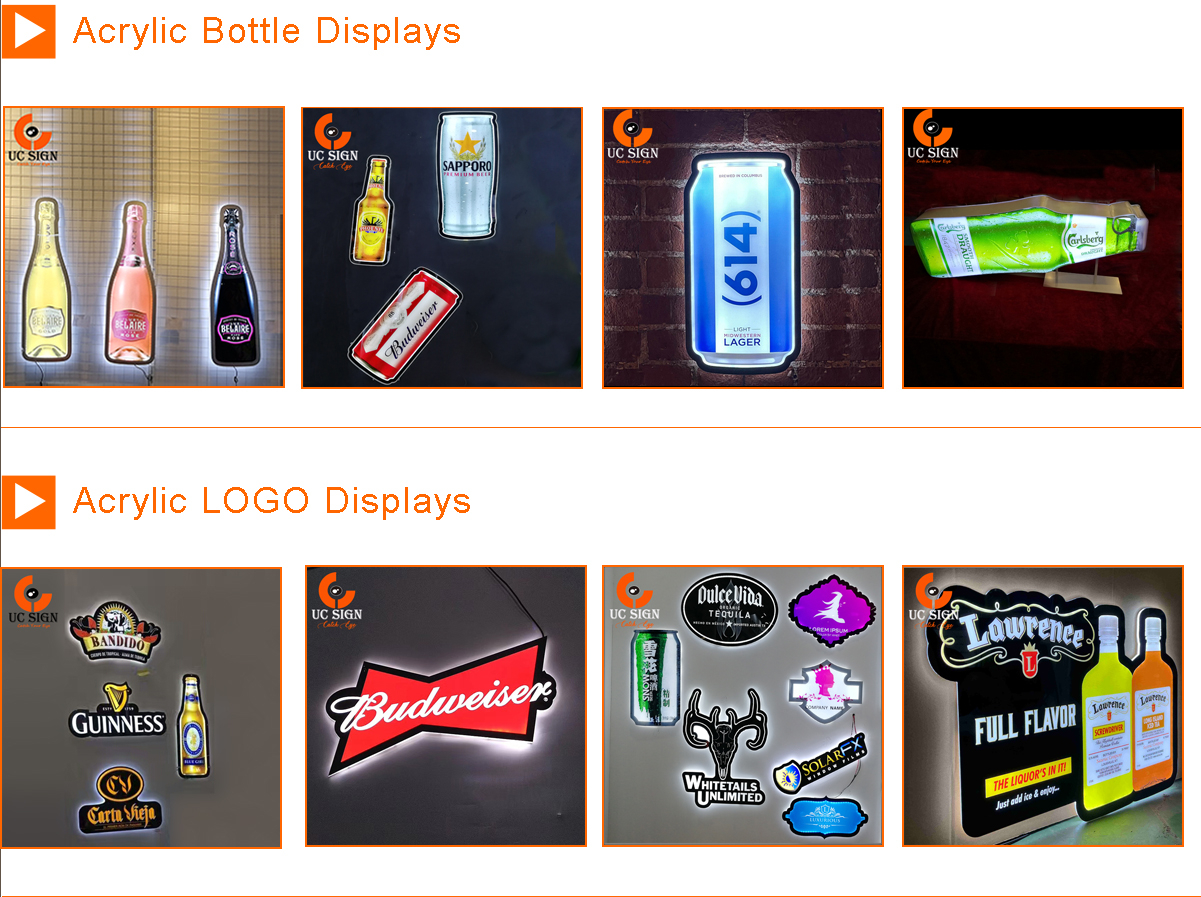This screenshot has height=897, width=1201.
Task: Open the Budweiser bowtie sign image
Action: tap(445, 706)
